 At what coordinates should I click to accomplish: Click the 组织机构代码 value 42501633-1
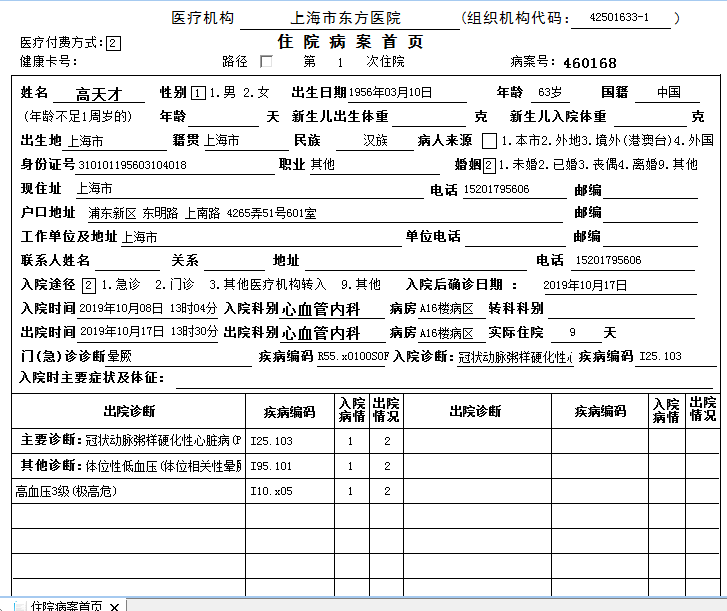pyautogui.click(x=620, y=19)
